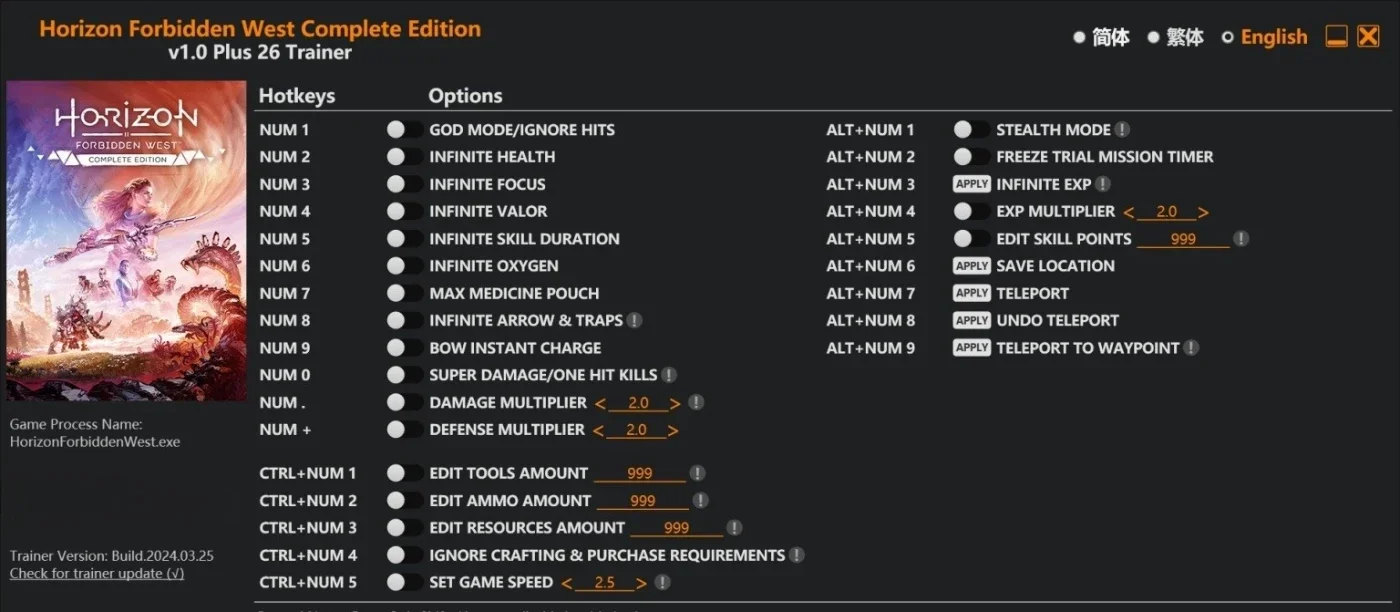Click the info icon beside Infinite Arrow & Traps
The image size is (1400, 612).
[x=634, y=321]
